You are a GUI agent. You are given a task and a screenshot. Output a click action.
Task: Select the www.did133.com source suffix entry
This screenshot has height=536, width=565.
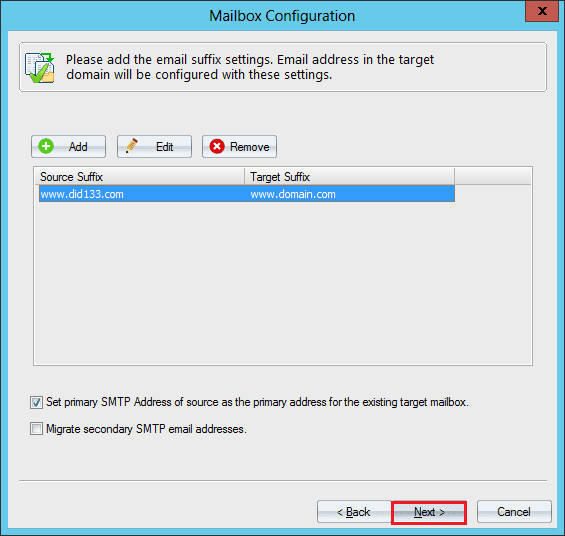tap(82, 195)
